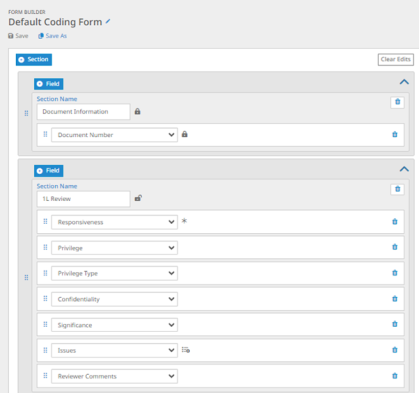Add a new Section
The width and height of the screenshot is (419, 393).
point(34,59)
